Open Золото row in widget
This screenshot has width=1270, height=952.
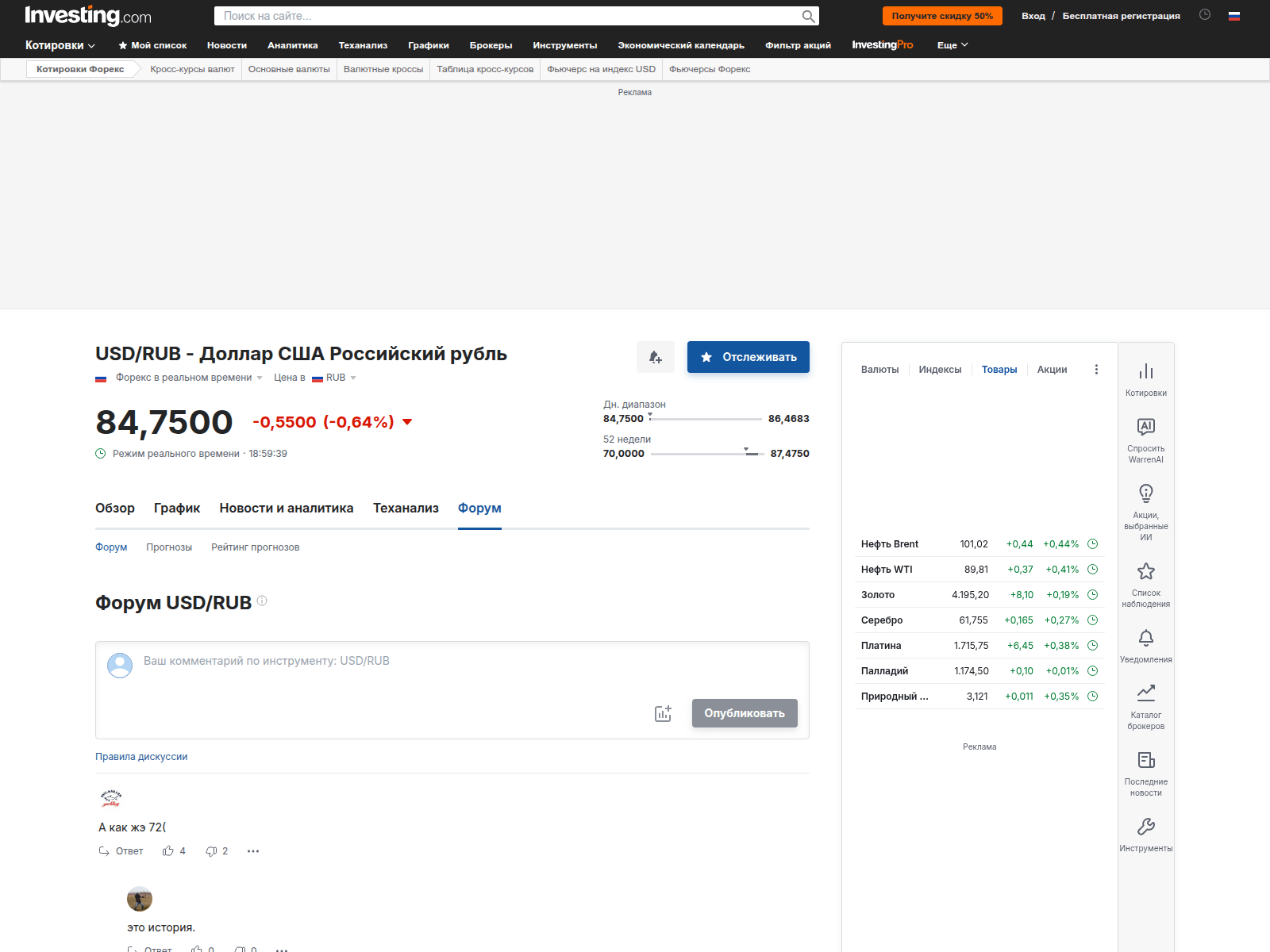click(979, 595)
